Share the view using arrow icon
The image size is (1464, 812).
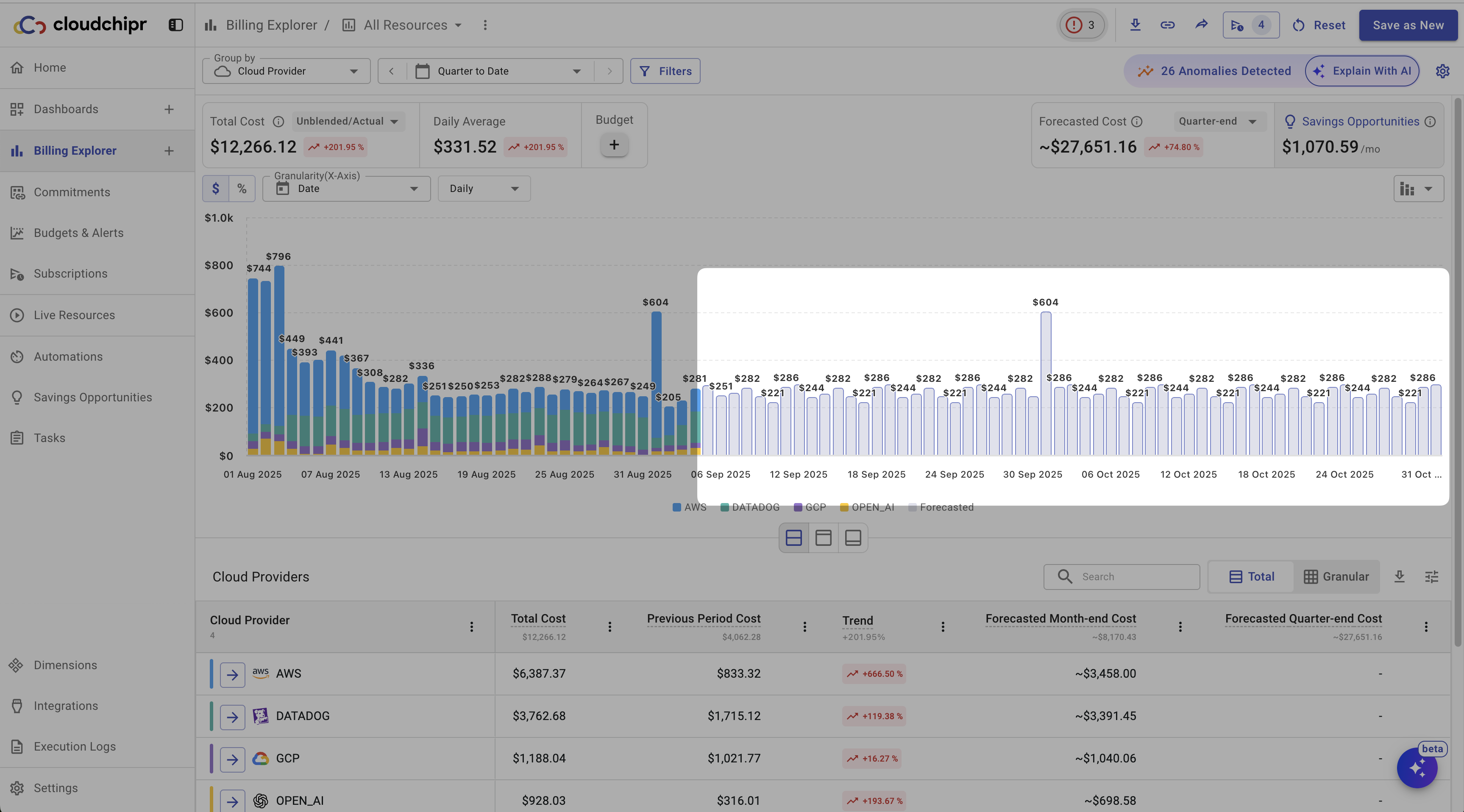[1201, 25]
